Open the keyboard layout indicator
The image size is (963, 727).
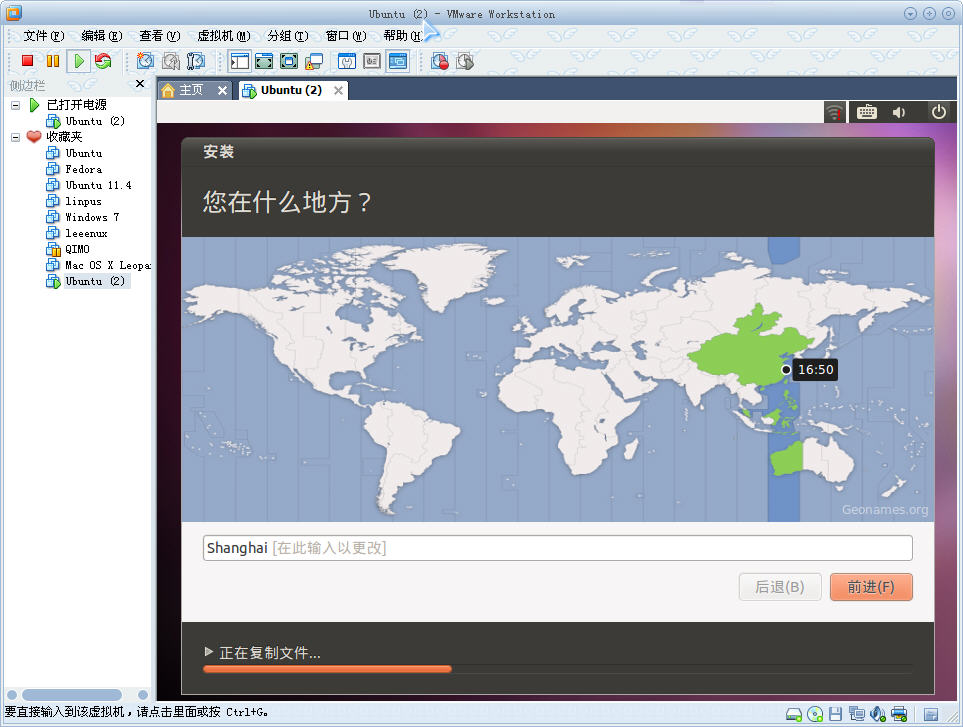pos(867,112)
